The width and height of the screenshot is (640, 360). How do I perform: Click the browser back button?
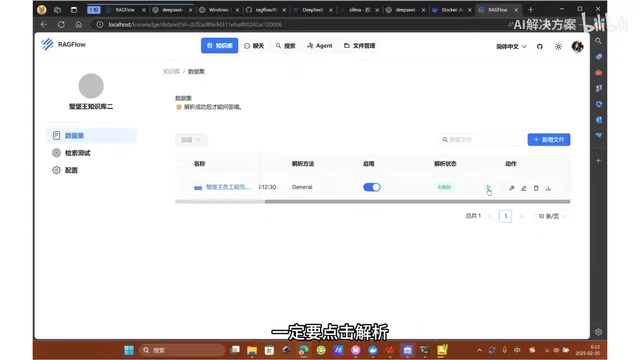(x=44, y=24)
